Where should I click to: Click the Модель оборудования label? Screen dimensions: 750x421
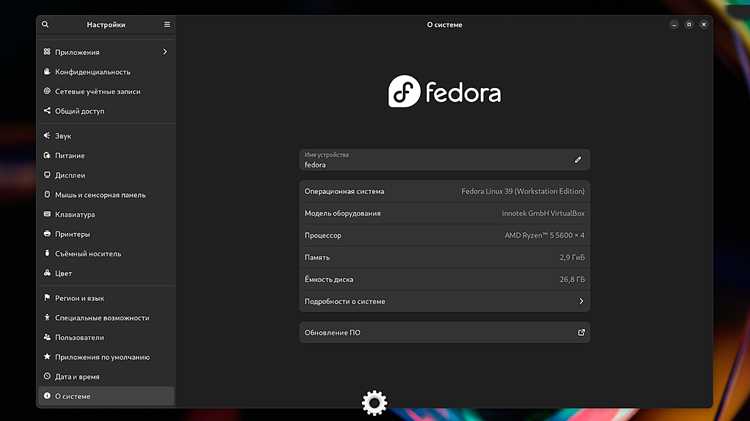point(342,213)
